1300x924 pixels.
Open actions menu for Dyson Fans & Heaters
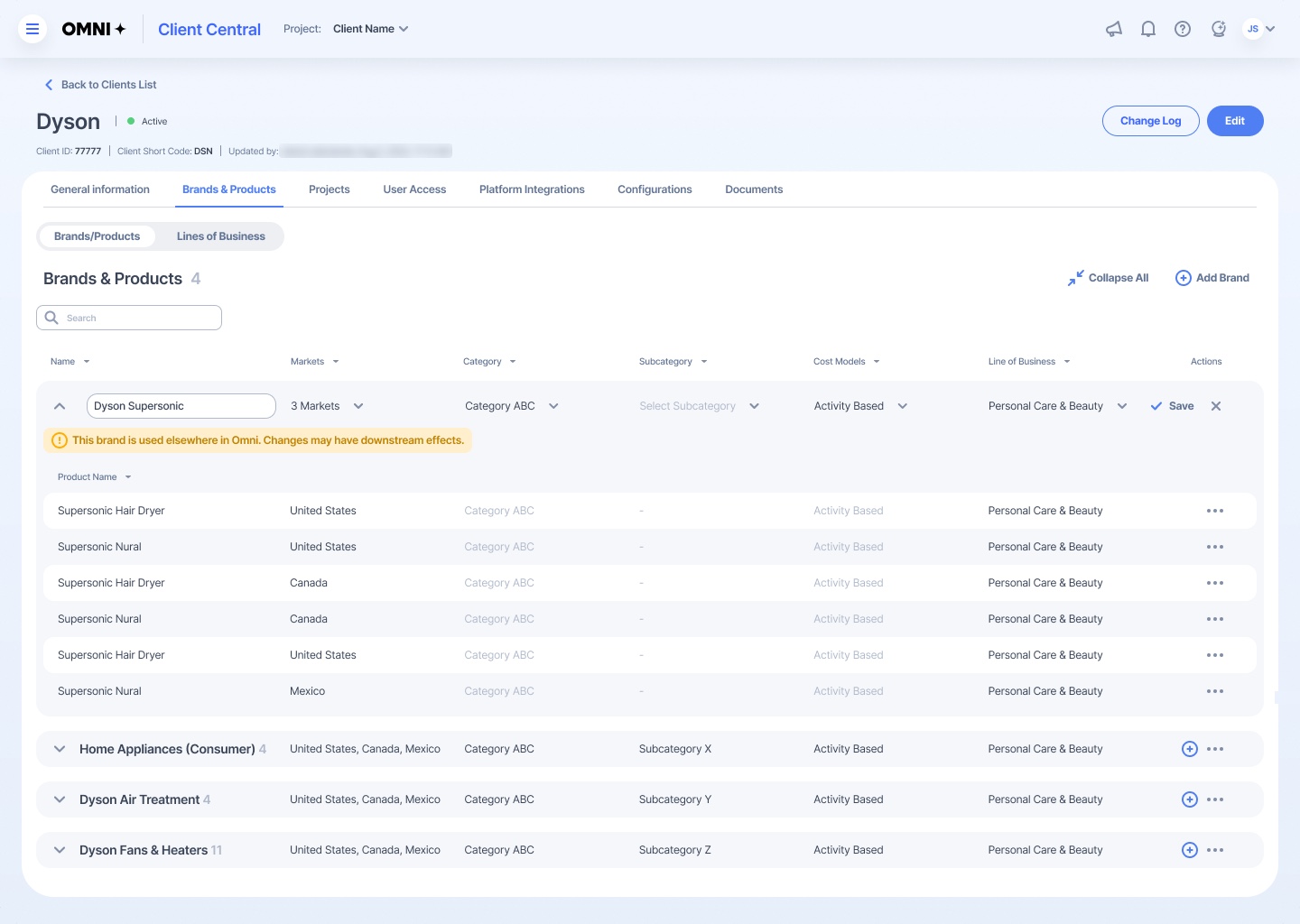pyautogui.click(x=1215, y=850)
